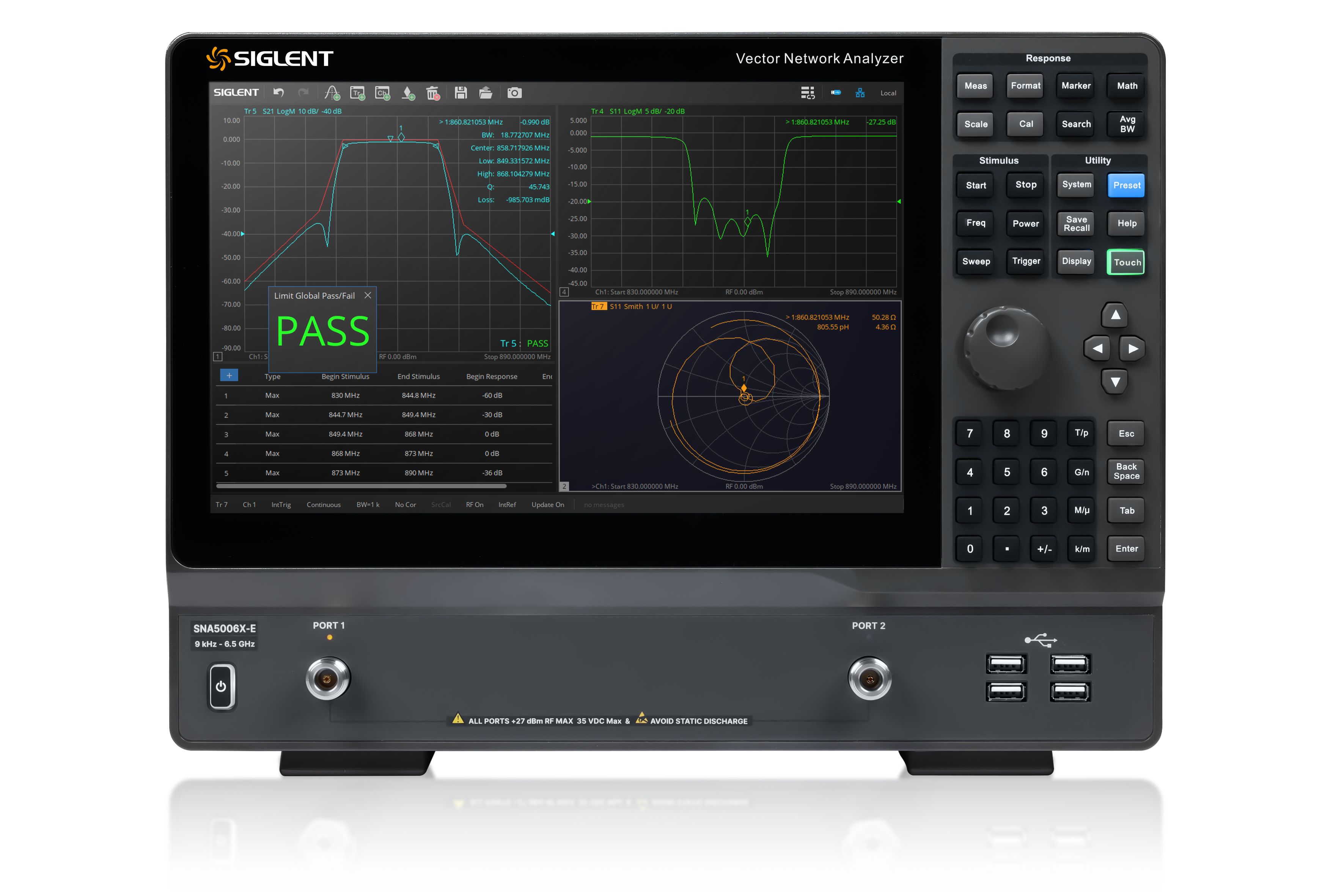Click the limit table horizontal scrollbar
1344x896 pixels.
point(361,486)
